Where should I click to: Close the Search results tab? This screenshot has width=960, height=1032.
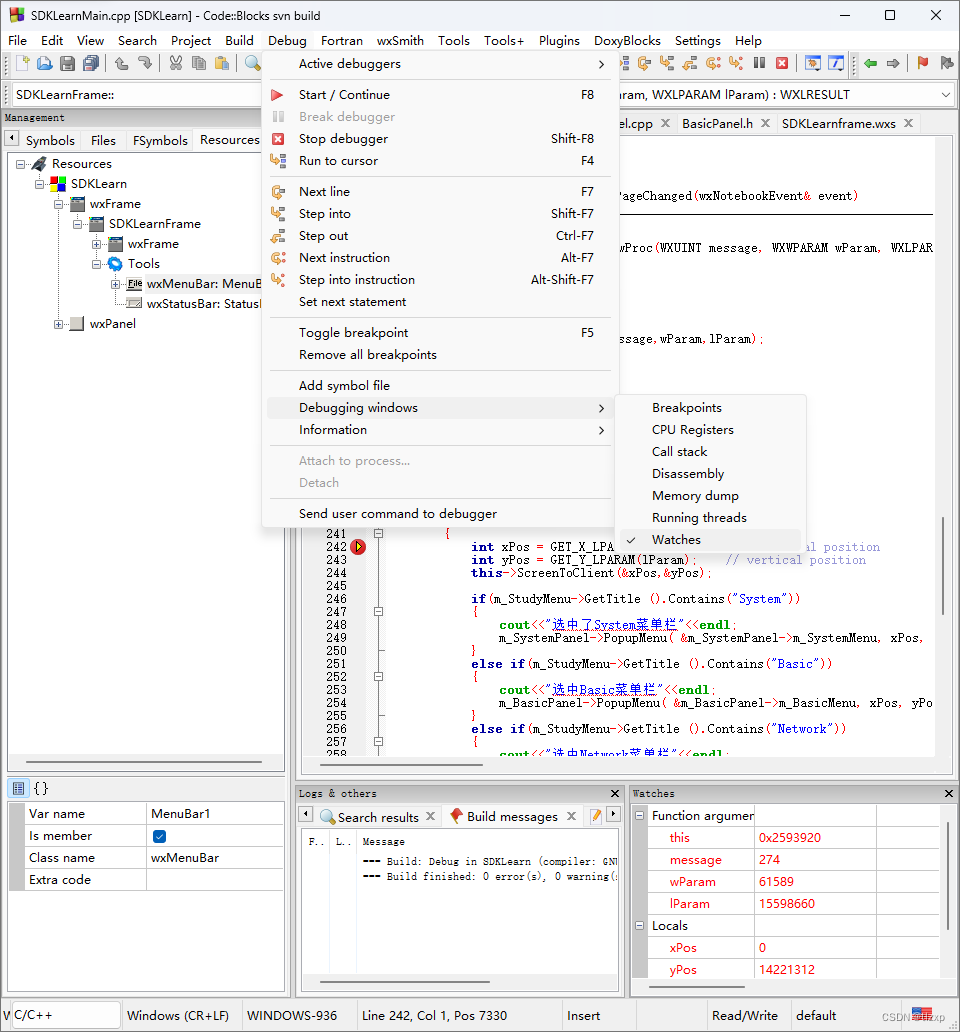click(x=430, y=816)
